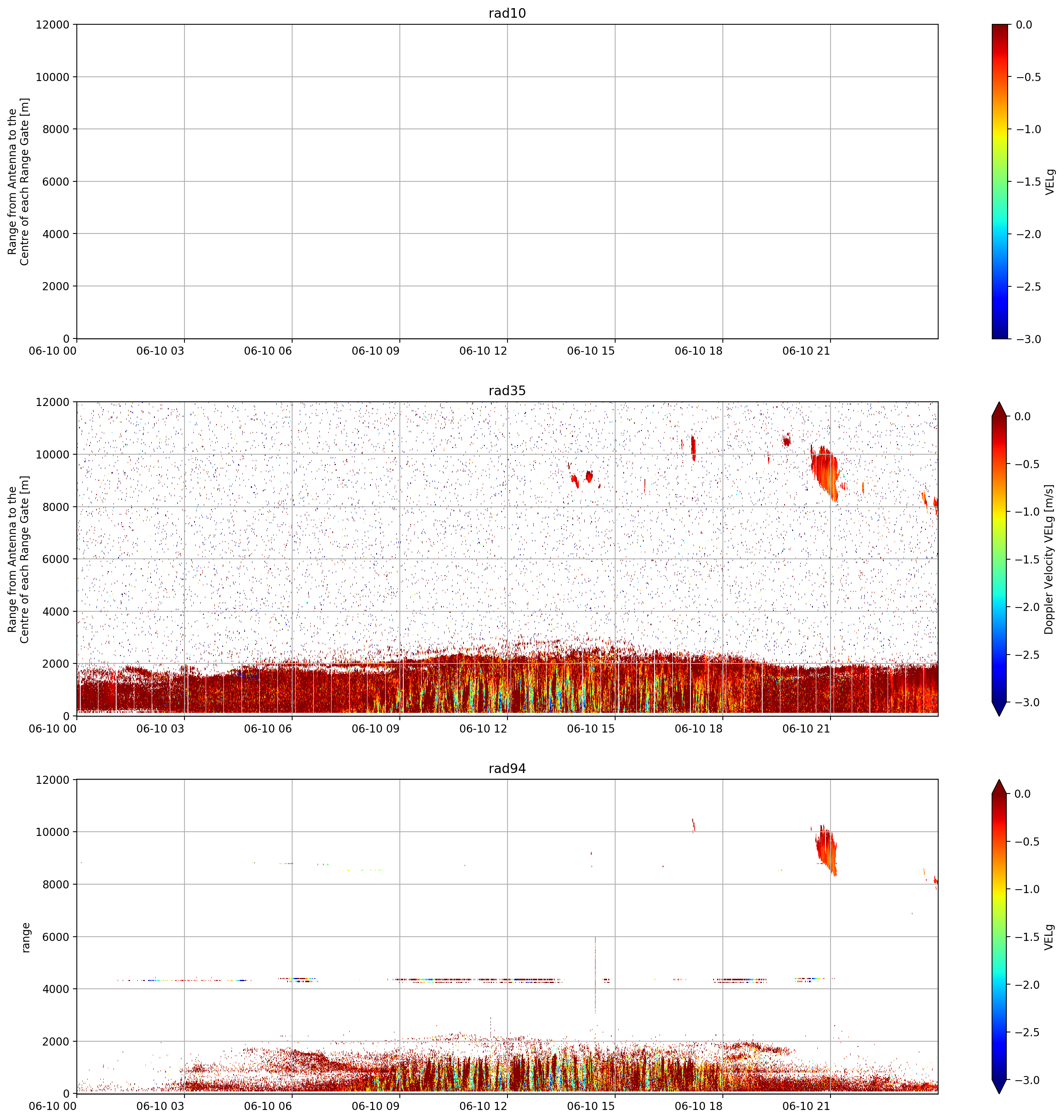Click the rad10 plot title
Image resolution: width=1064 pixels, height=1120 pixels.
(507, 13)
